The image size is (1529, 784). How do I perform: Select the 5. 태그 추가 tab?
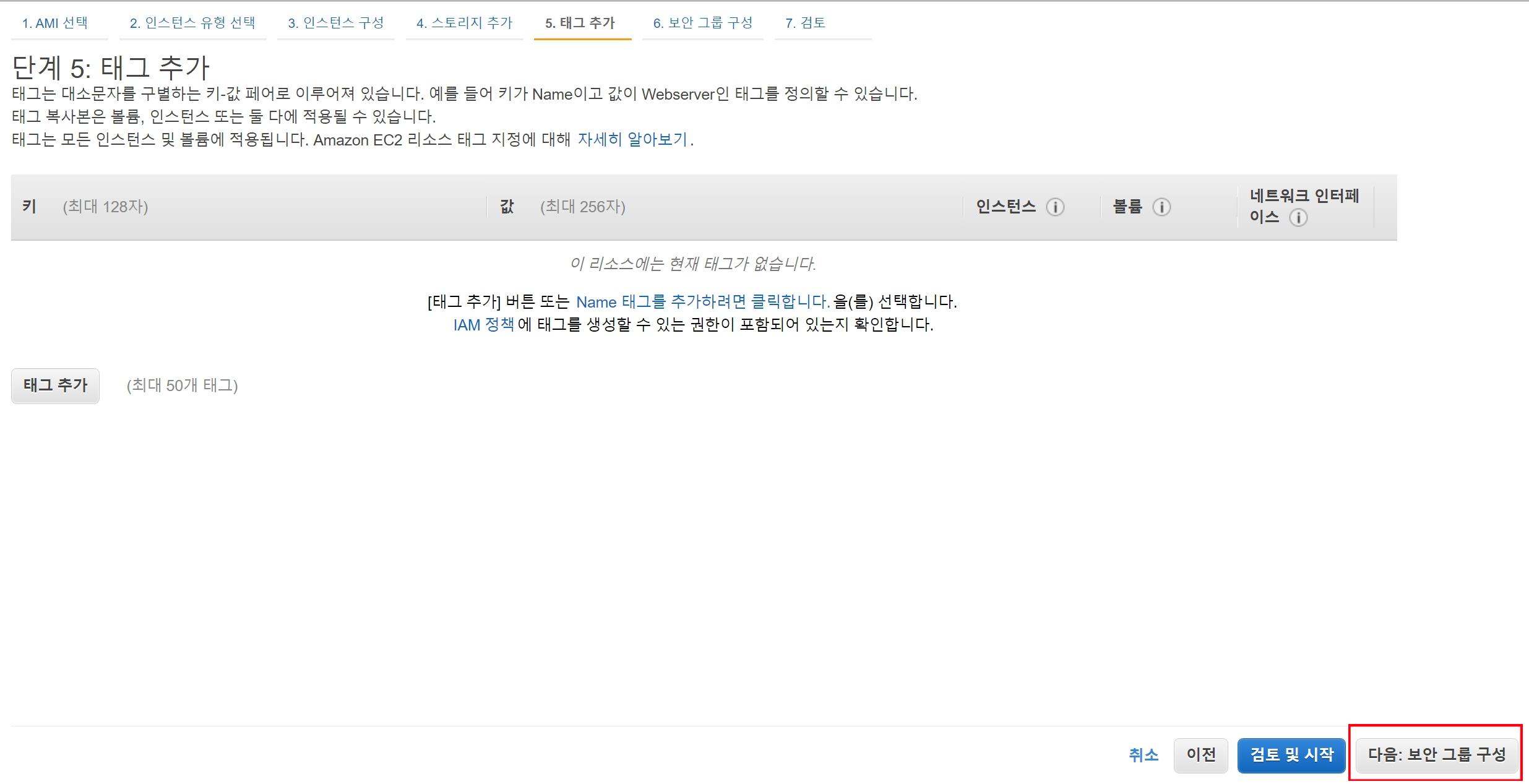pyautogui.click(x=580, y=23)
